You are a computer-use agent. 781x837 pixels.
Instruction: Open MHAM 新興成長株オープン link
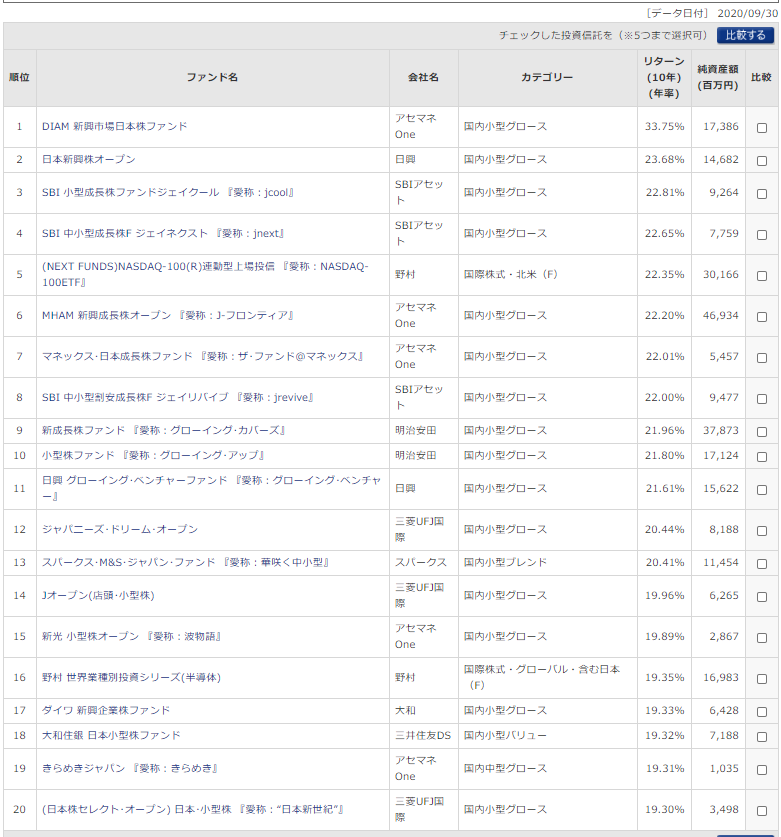(168, 315)
